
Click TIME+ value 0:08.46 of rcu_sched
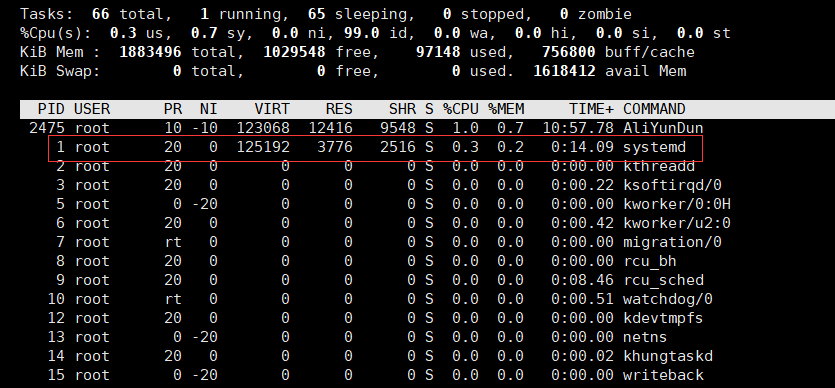(x=583, y=280)
